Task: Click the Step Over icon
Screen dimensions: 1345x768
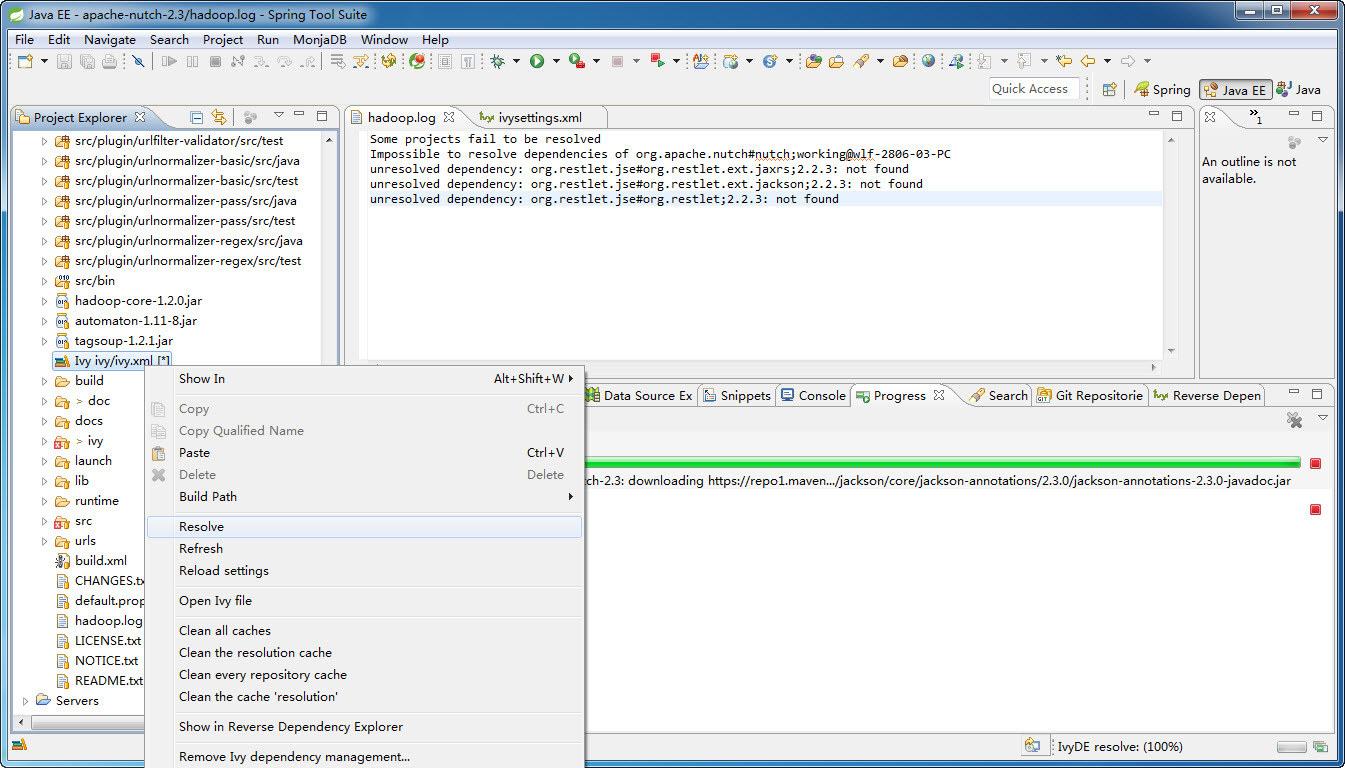Action: [284, 61]
